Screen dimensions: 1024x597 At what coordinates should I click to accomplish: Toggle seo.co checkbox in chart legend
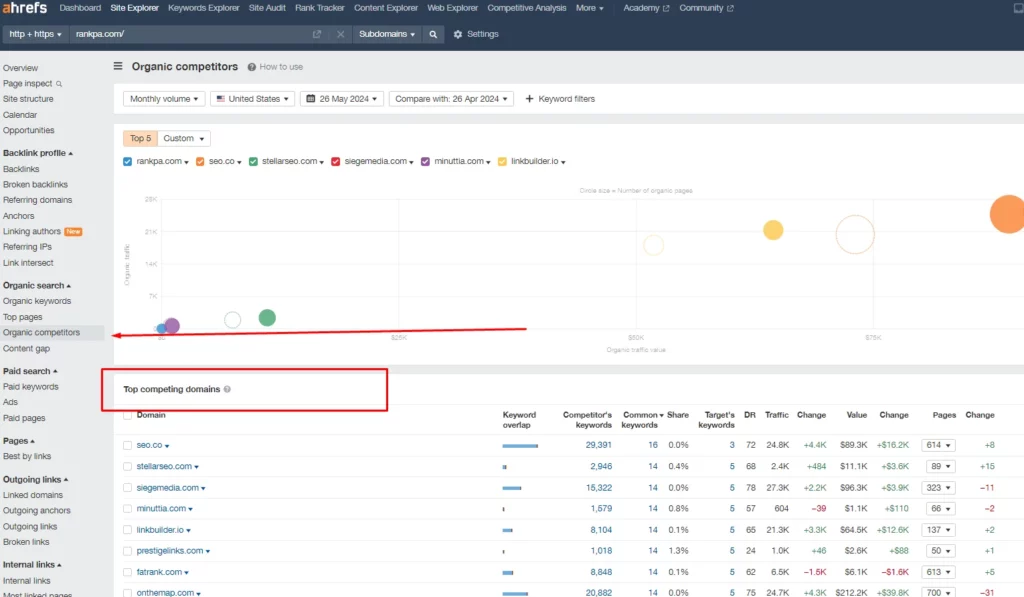click(200, 161)
